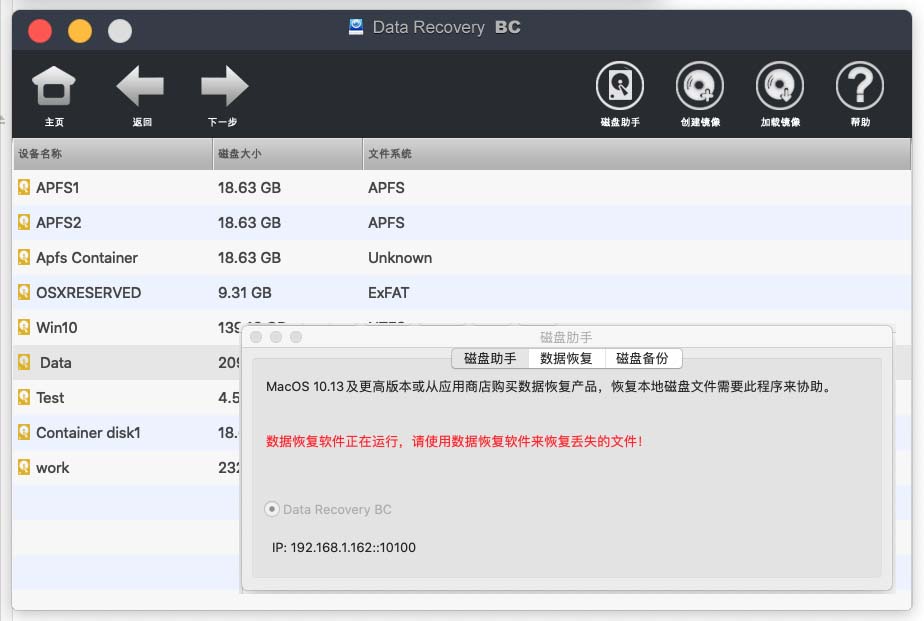
Task: Click the drive icon beside APFS2
Action: pyautogui.click(x=24, y=222)
